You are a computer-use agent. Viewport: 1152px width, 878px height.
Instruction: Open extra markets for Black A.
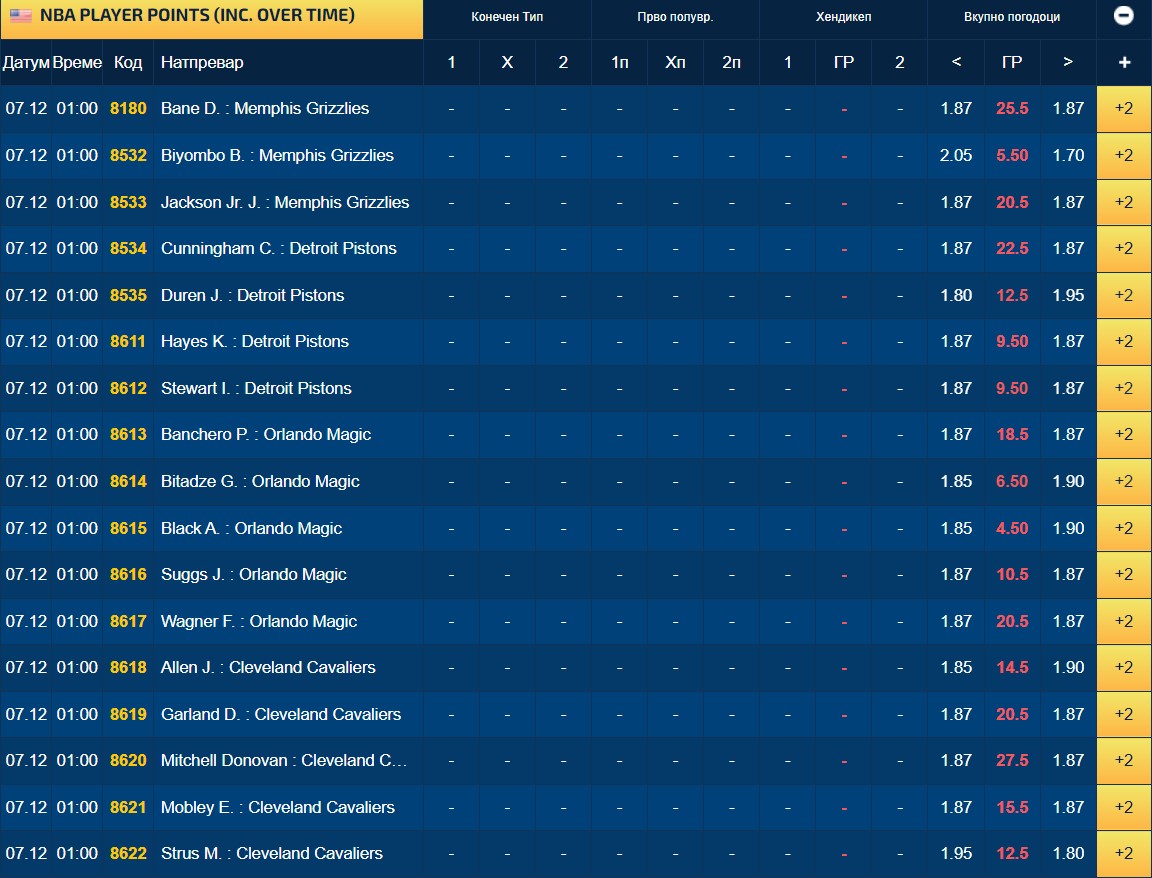(x=1124, y=528)
